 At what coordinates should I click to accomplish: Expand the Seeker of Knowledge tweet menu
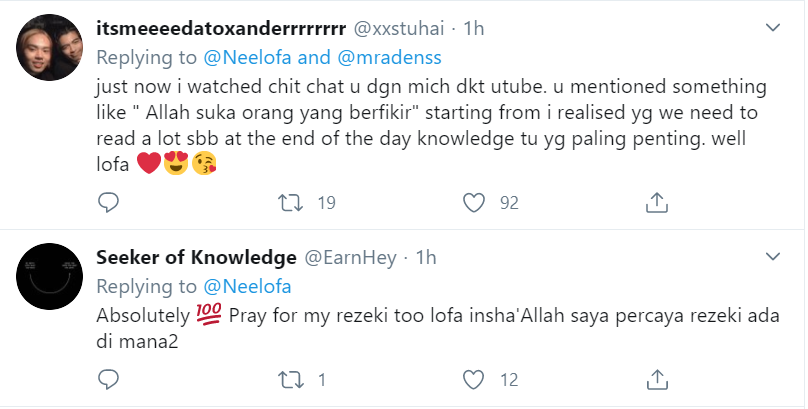point(771,257)
